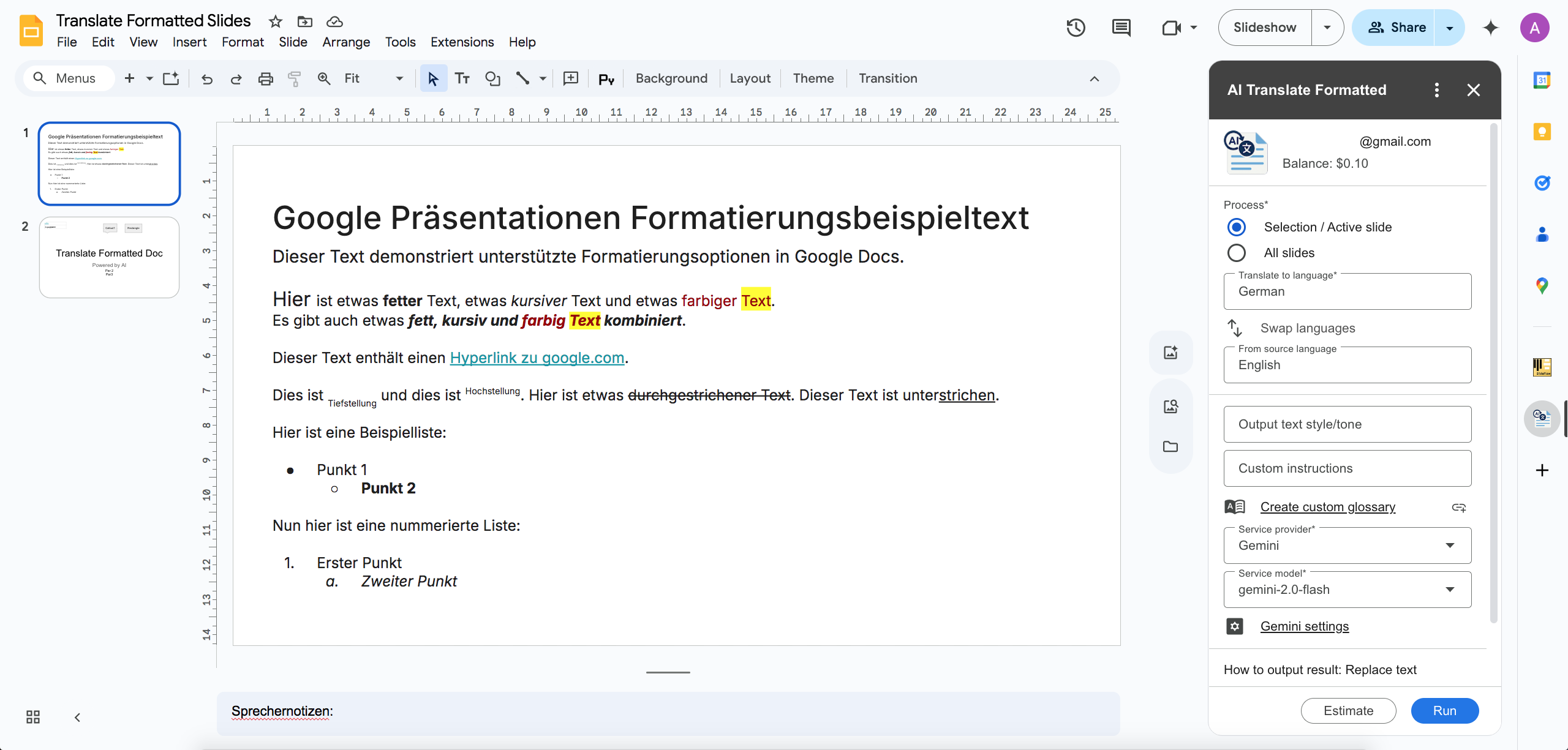
Task: Select the Selection / Active slide option
Action: pyautogui.click(x=1237, y=227)
